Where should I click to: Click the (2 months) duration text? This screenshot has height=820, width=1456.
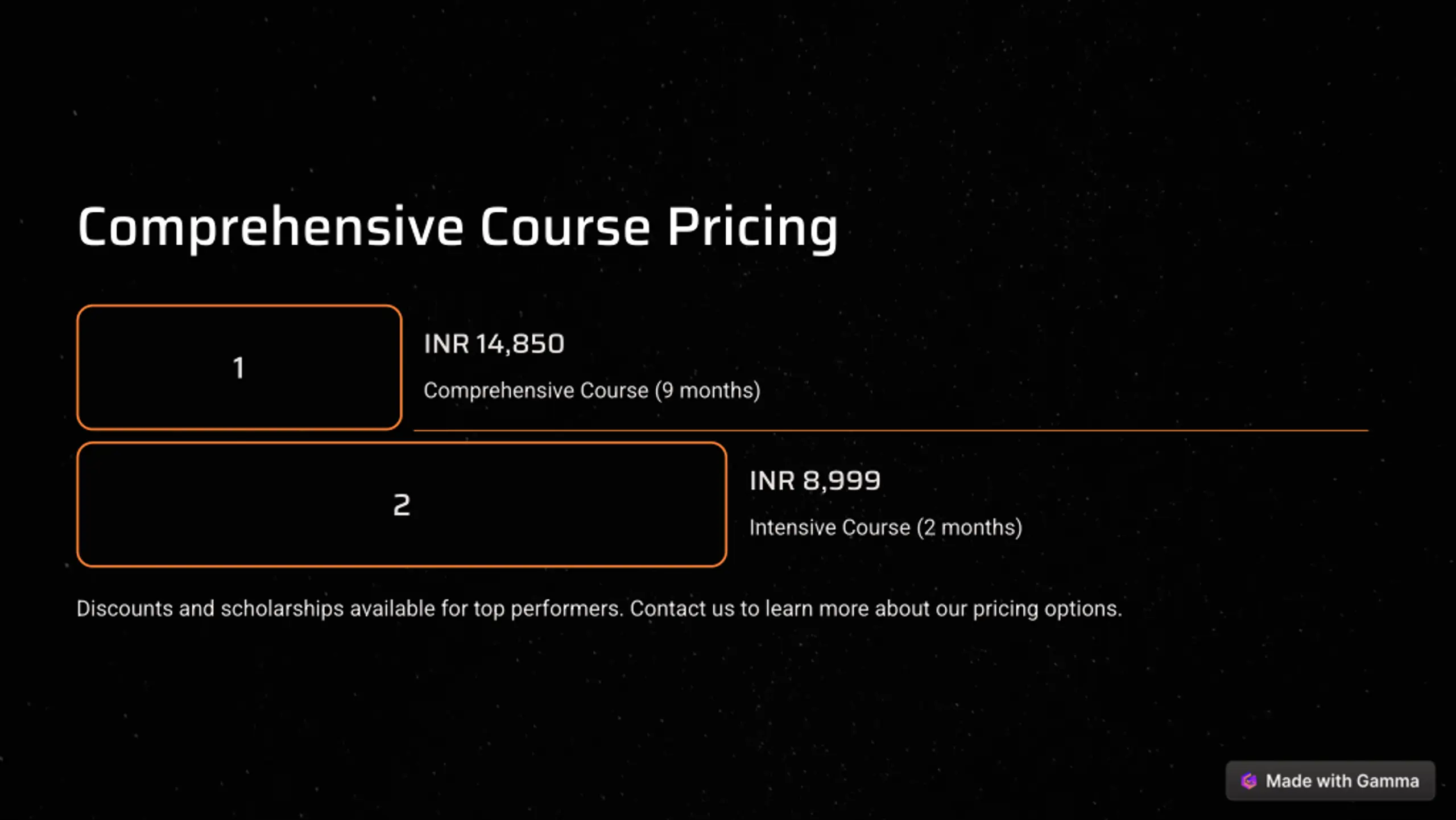click(x=970, y=528)
